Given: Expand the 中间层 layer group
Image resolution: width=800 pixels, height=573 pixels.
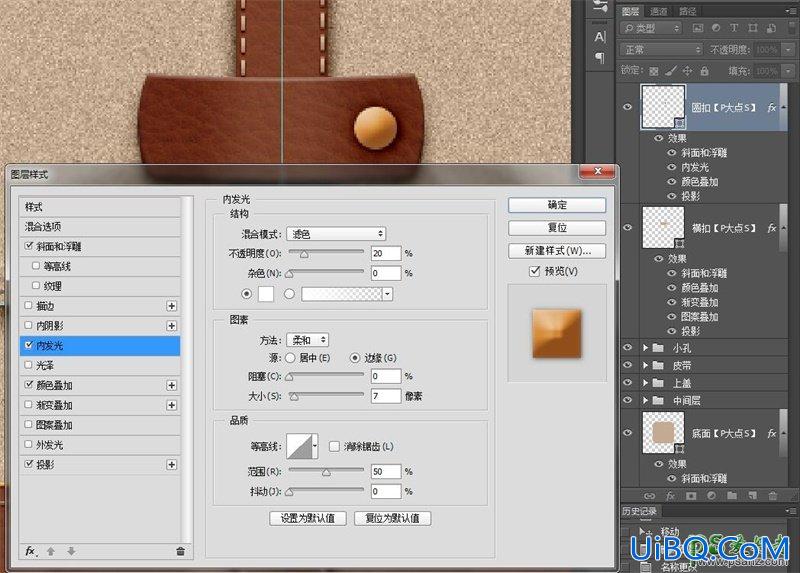Looking at the screenshot, I should coord(645,401).
